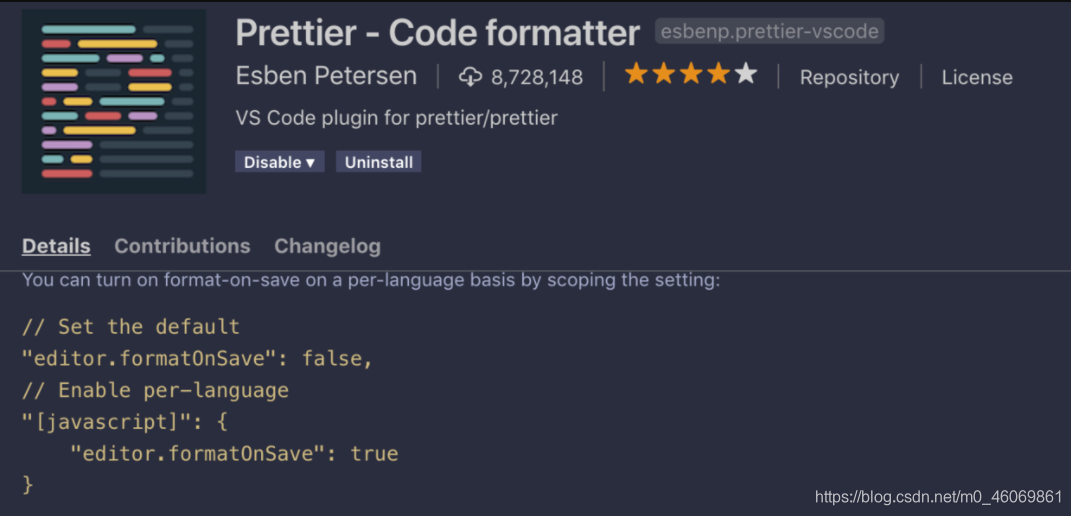The width and height of the screenshot is (1071, 516).
Task: View the Changelog tab
Action: tap(327, 246)
